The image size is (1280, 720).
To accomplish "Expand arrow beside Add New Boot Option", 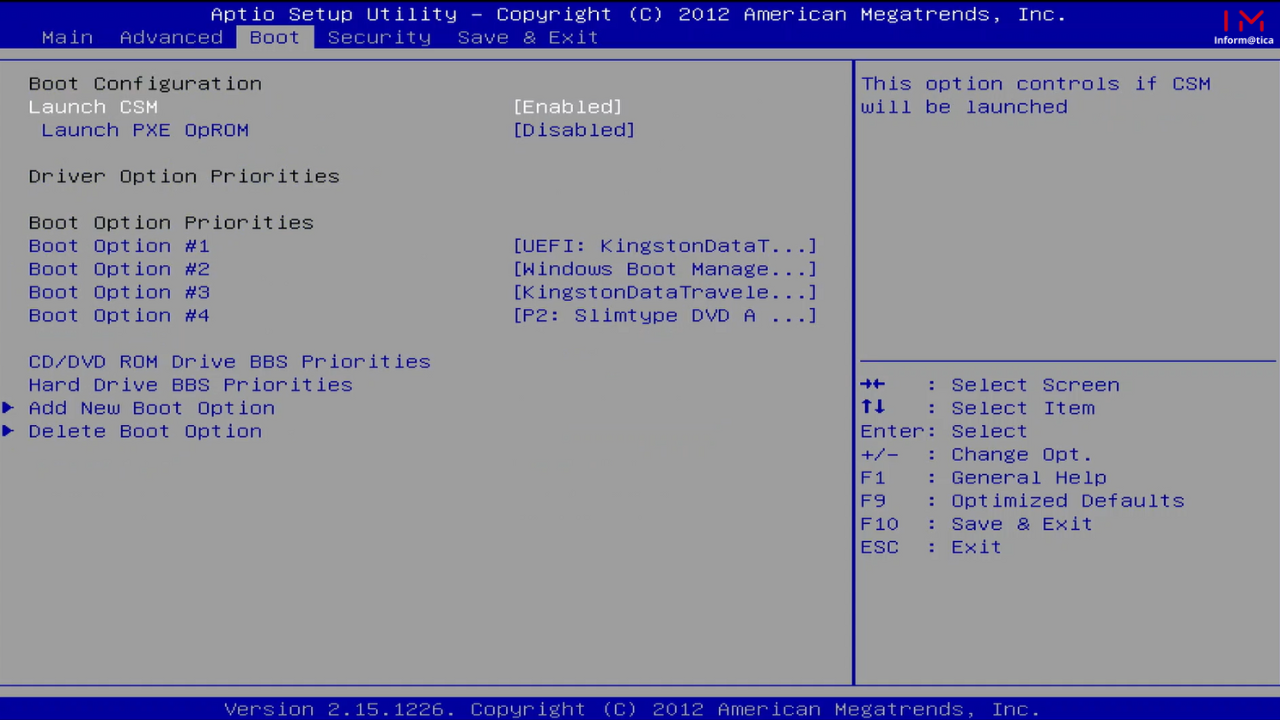I will tap(8, 408).
